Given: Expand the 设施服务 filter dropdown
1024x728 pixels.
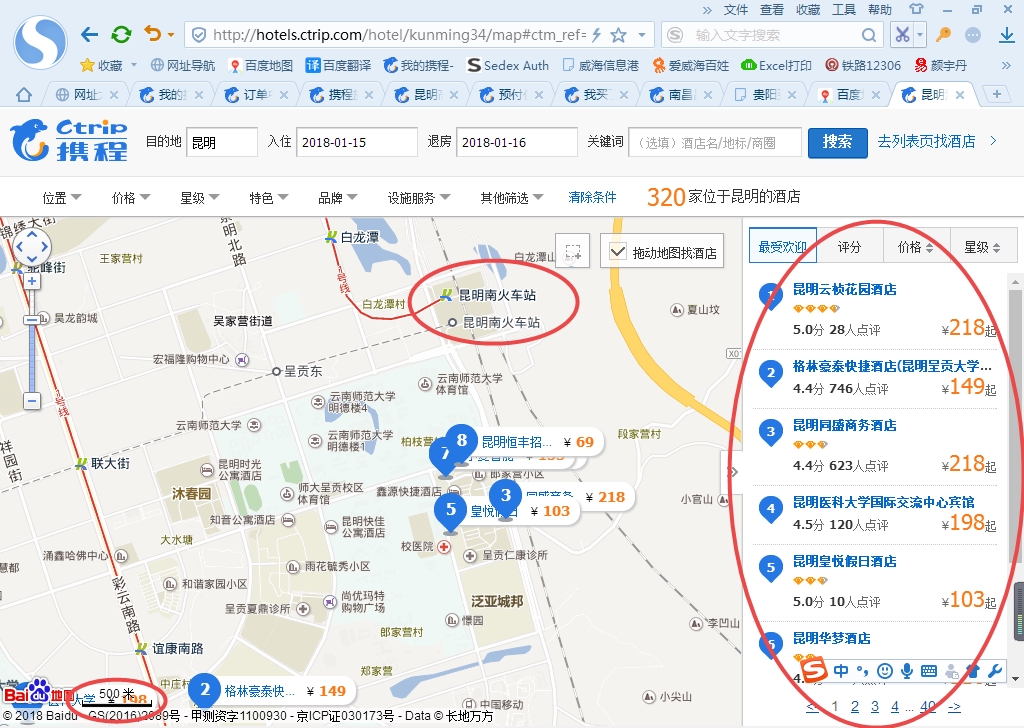Looking at the screenshot, I should (419, 197).
